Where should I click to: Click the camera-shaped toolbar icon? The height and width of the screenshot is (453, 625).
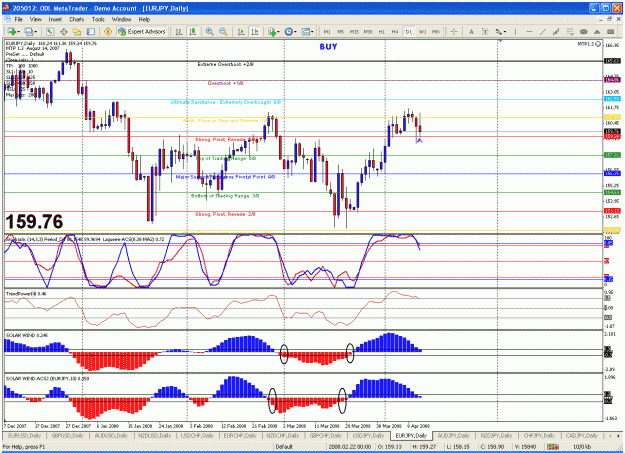611,32
